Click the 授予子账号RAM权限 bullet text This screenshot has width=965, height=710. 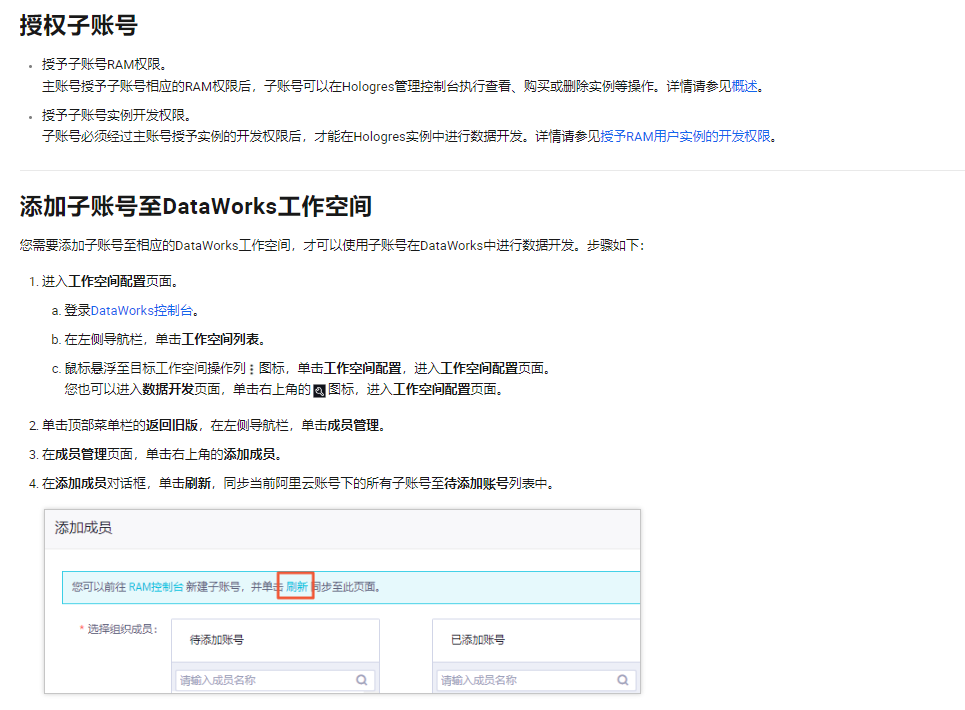103,64
